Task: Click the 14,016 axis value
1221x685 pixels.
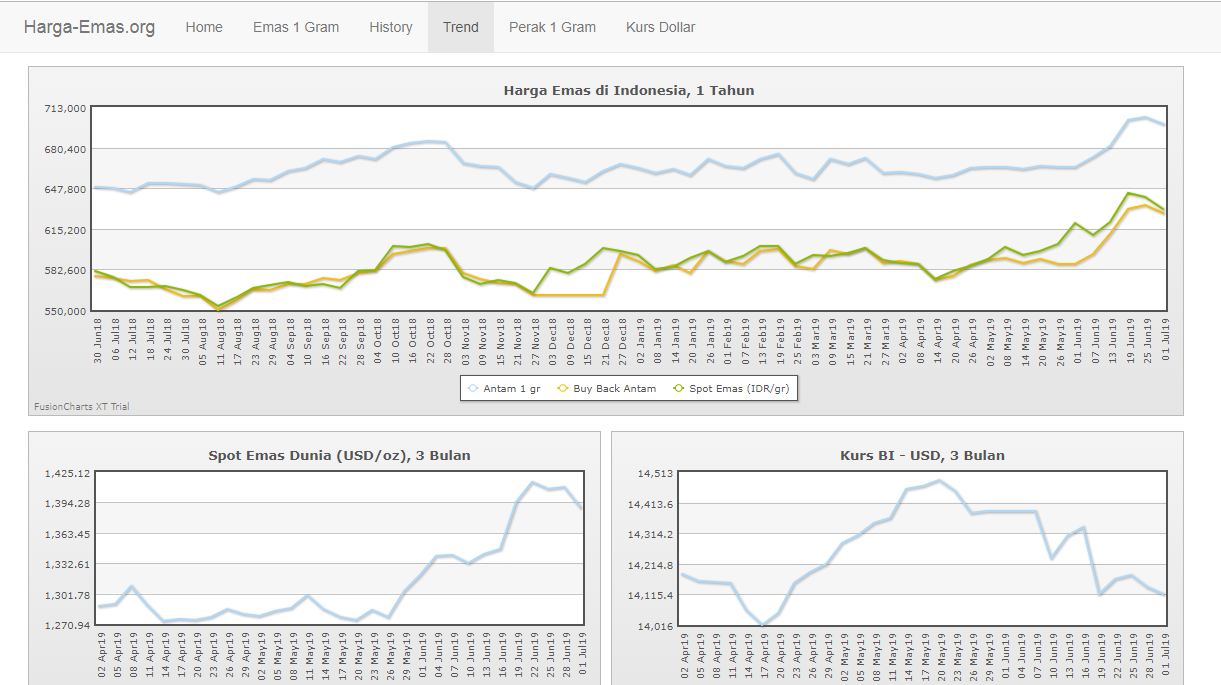Action: pyautogui.click(x=657, y=626)
